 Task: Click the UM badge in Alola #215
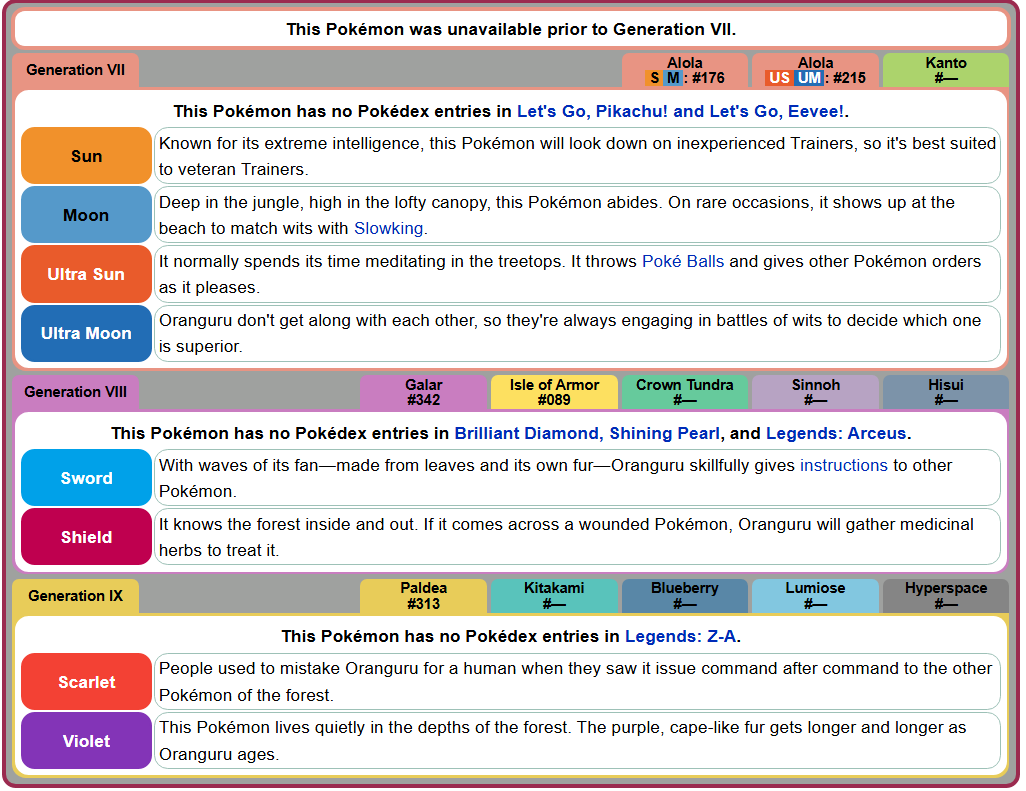[809, 78]
